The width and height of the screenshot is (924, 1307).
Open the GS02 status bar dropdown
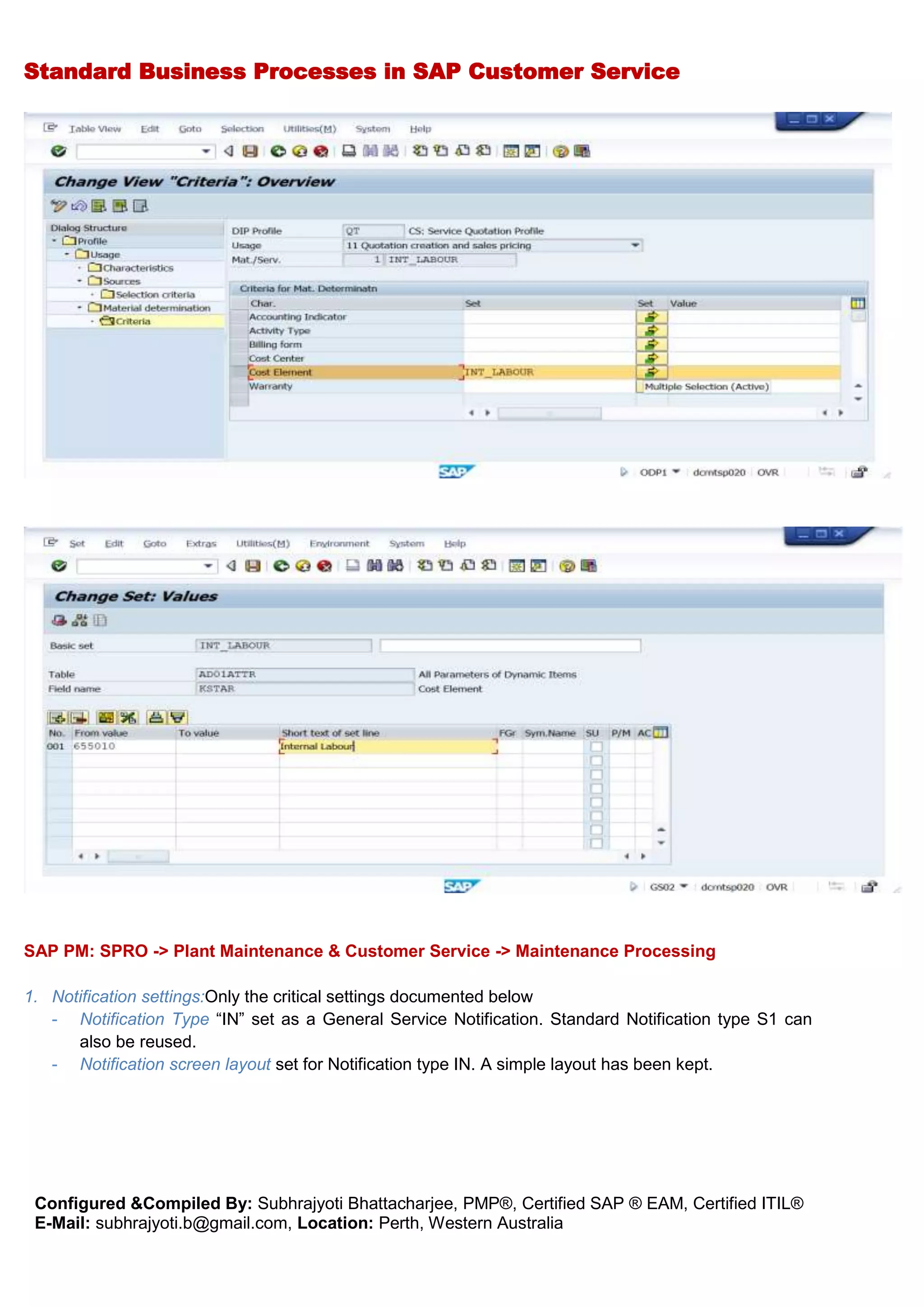point(684,886)
